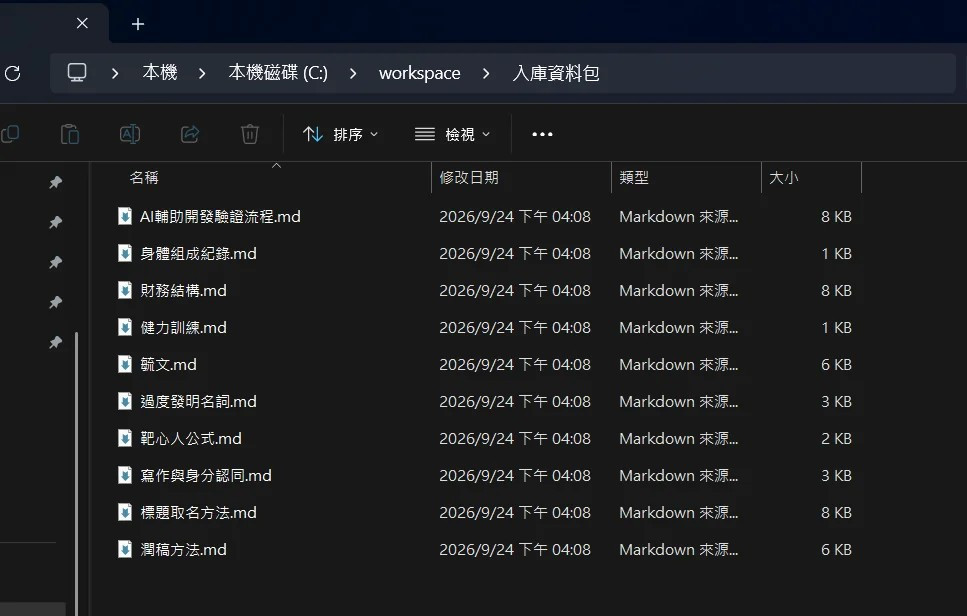Image resolution: width=967 pixels, height=616 pixels.
Task: Click the delete trash can icon
Action: pos(250,134)
